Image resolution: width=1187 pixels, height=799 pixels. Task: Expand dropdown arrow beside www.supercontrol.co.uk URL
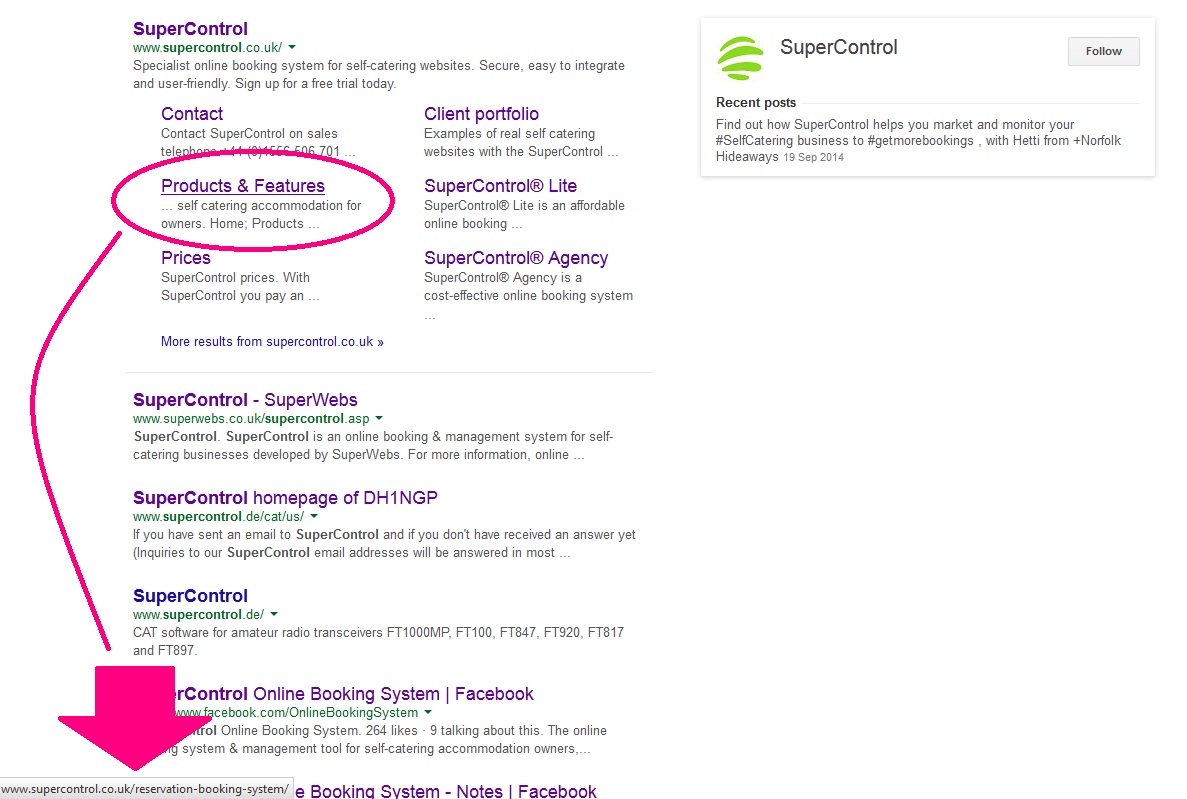click(292, 48)
